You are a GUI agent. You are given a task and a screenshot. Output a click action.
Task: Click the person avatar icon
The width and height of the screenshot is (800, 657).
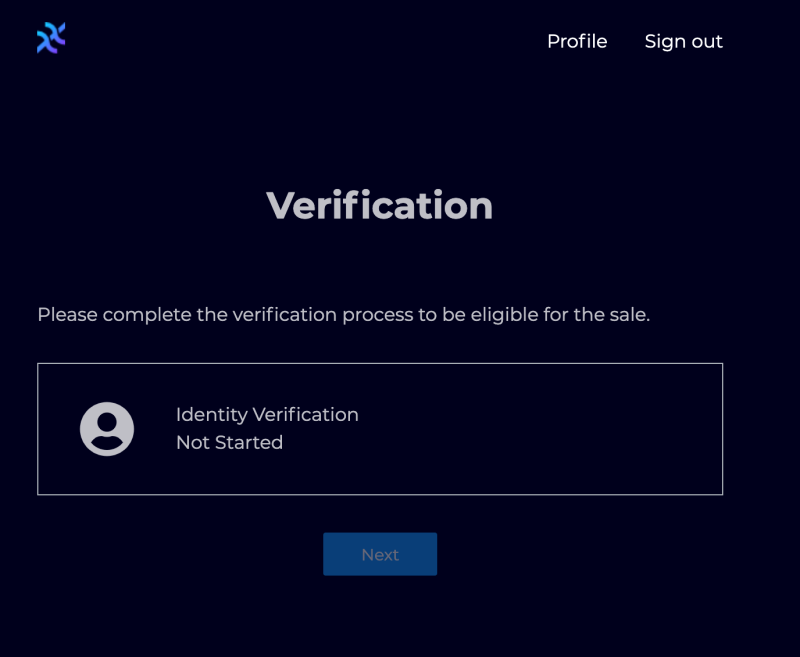click(x=107, y=429)
